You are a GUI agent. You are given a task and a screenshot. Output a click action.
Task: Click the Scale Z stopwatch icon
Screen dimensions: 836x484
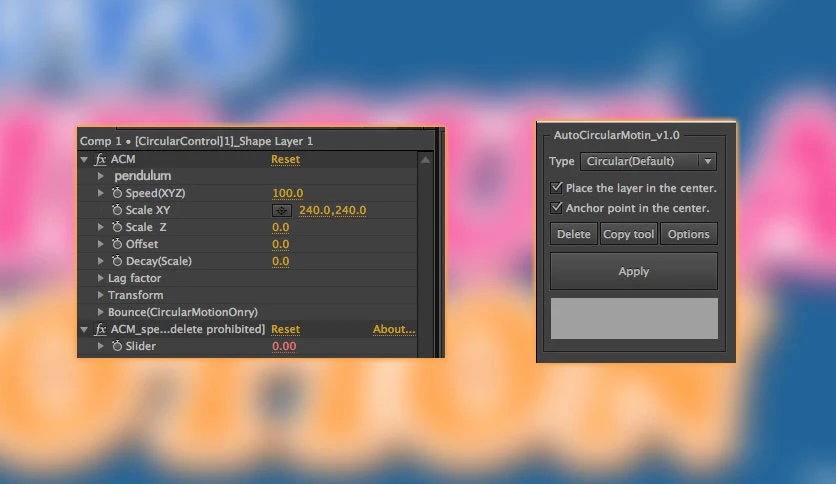[x=117, y=227]
